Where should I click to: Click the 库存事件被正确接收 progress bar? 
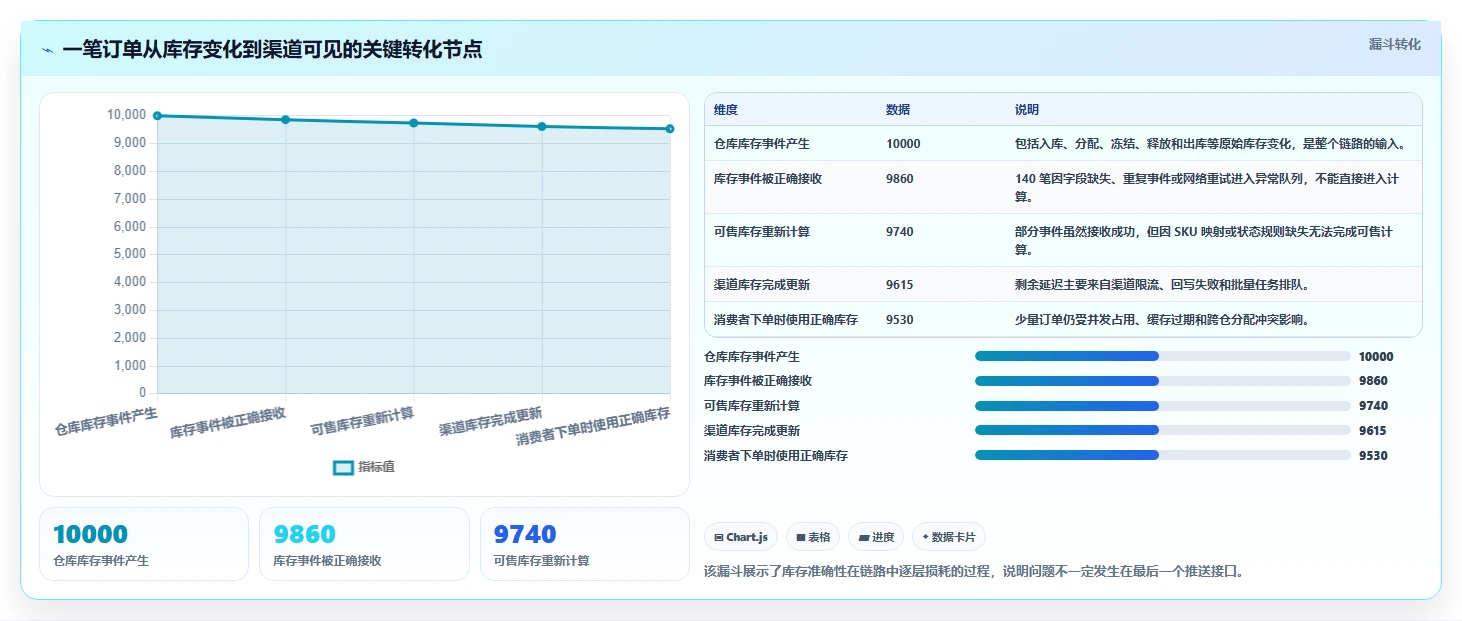1163,381
